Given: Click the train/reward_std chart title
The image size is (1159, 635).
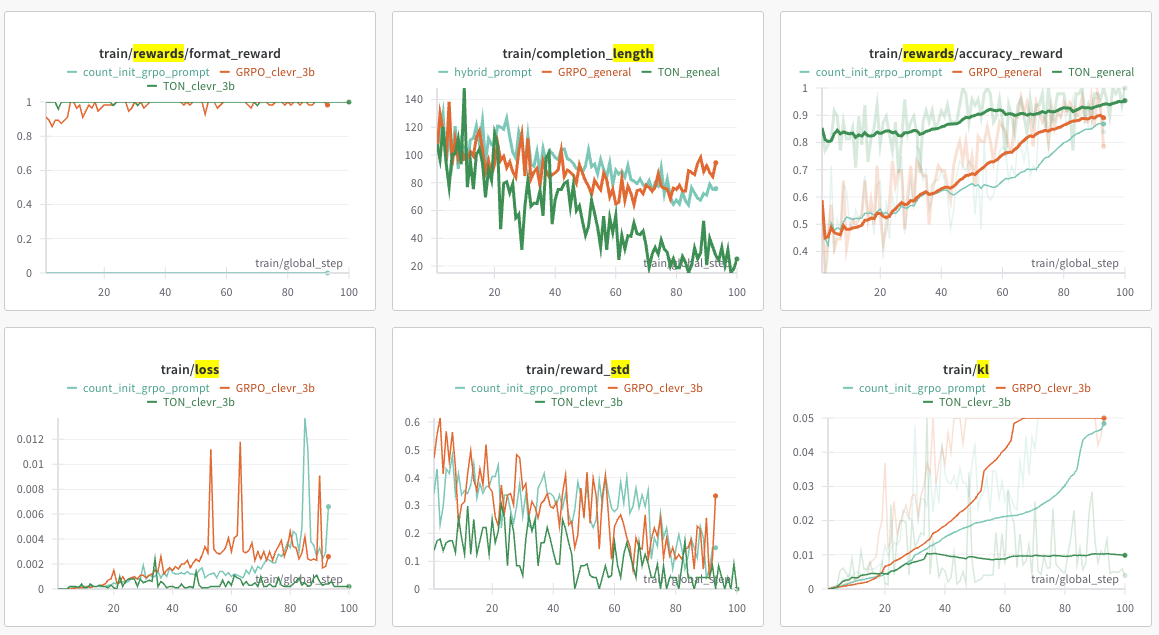Looking at the screenshot, I should [x=578, y=369].
